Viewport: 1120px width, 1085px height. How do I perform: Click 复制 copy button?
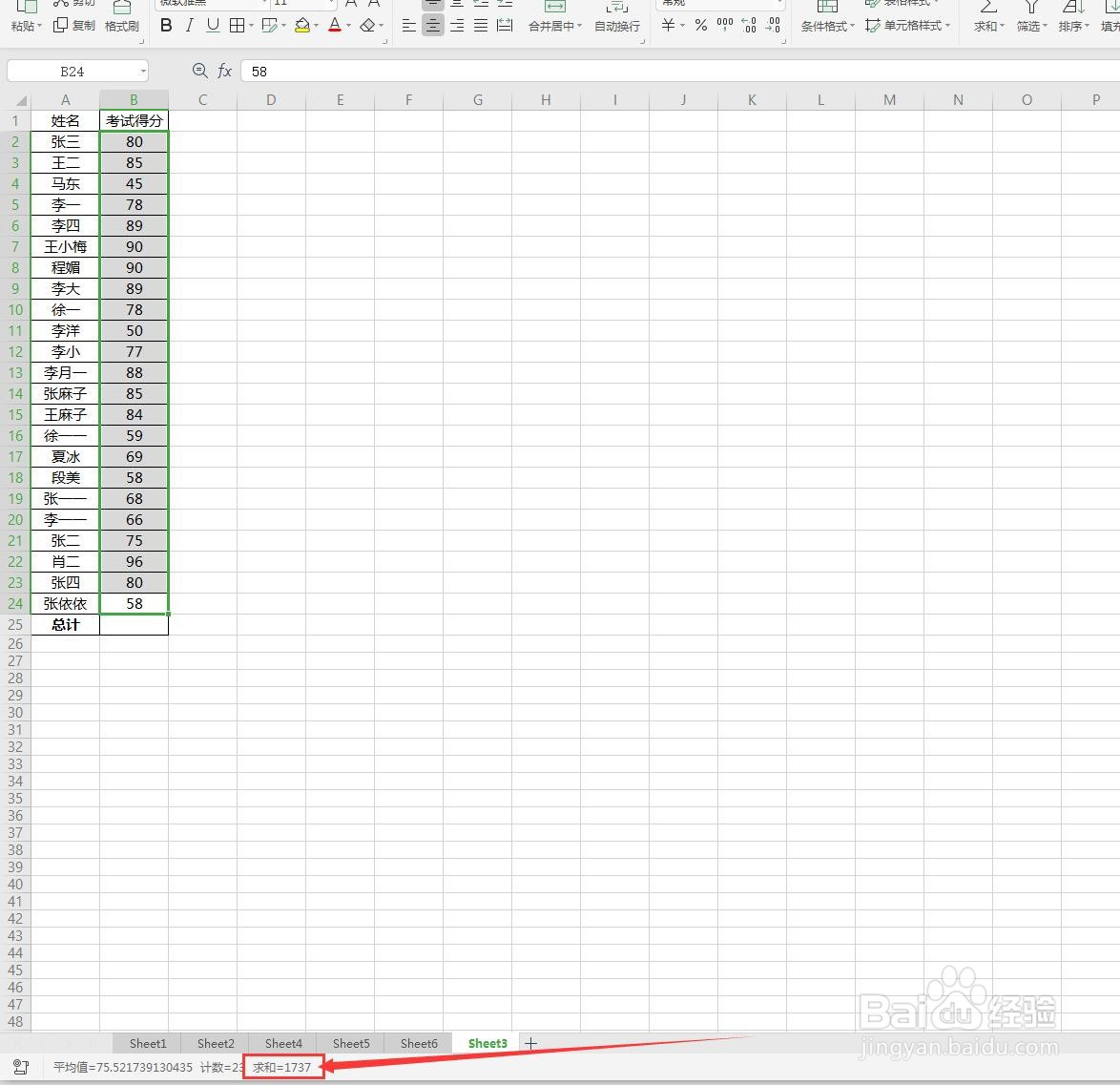(x=74, y=26)
